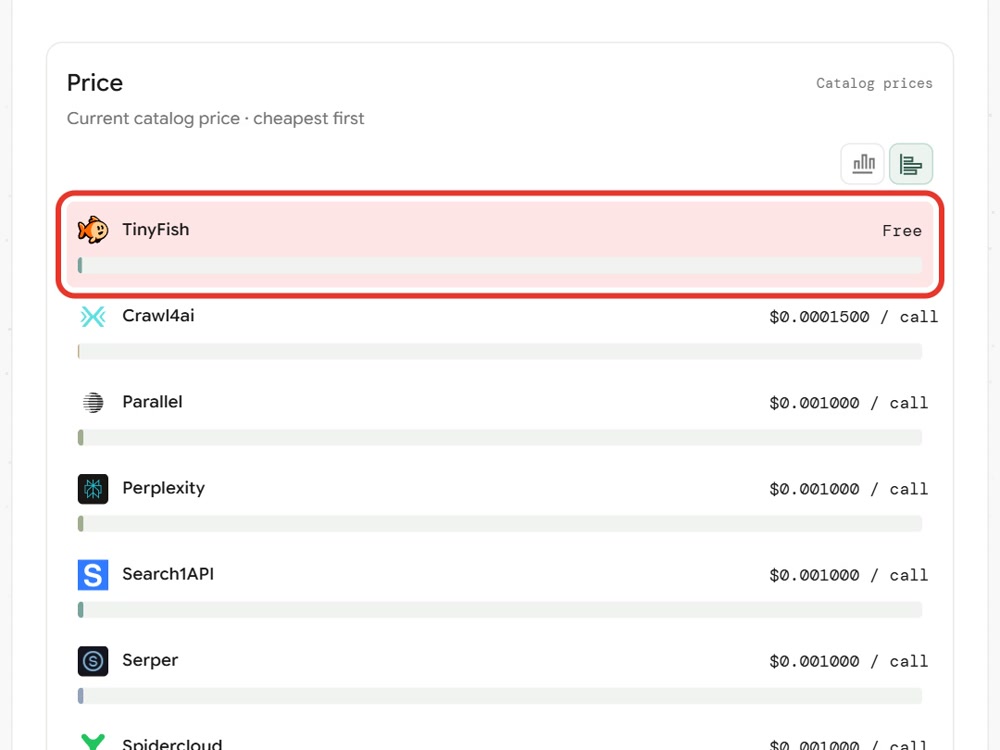
Task: Select the Crawl4ai provider name
Action: tap(158, 316)
